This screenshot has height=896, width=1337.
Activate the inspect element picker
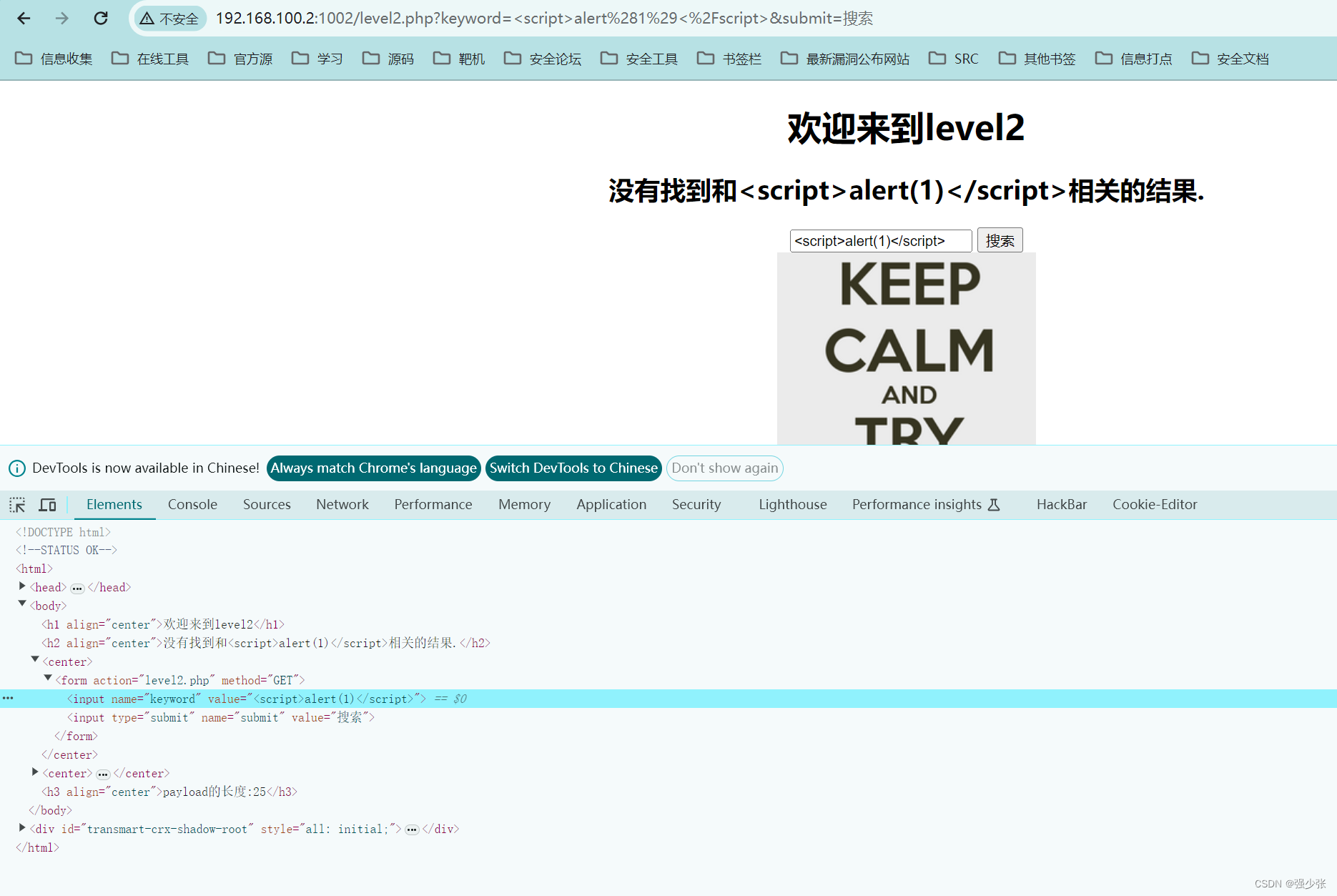click(x=17, y=505)
